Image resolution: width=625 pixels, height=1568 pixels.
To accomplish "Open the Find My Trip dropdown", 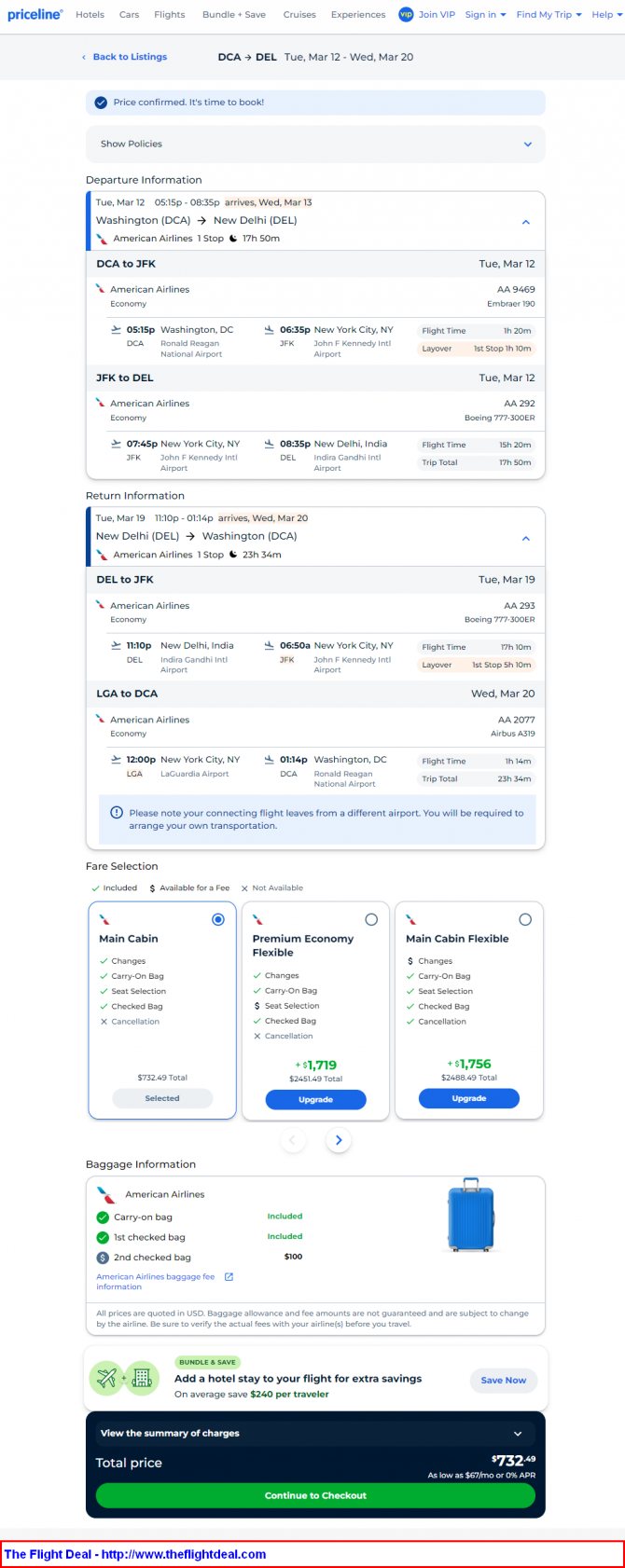I will coord(549,15).
